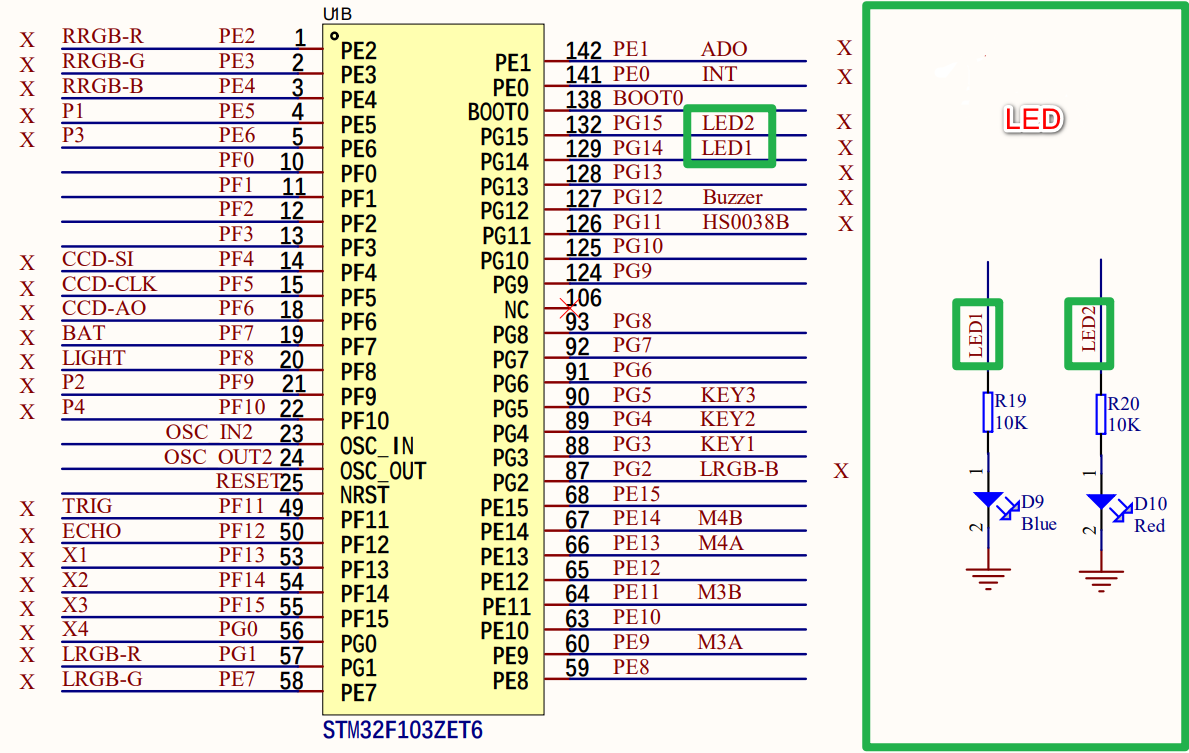Click the 10K value under R20
Viewport: 1189px width, 753px height.
point(1124,425)
